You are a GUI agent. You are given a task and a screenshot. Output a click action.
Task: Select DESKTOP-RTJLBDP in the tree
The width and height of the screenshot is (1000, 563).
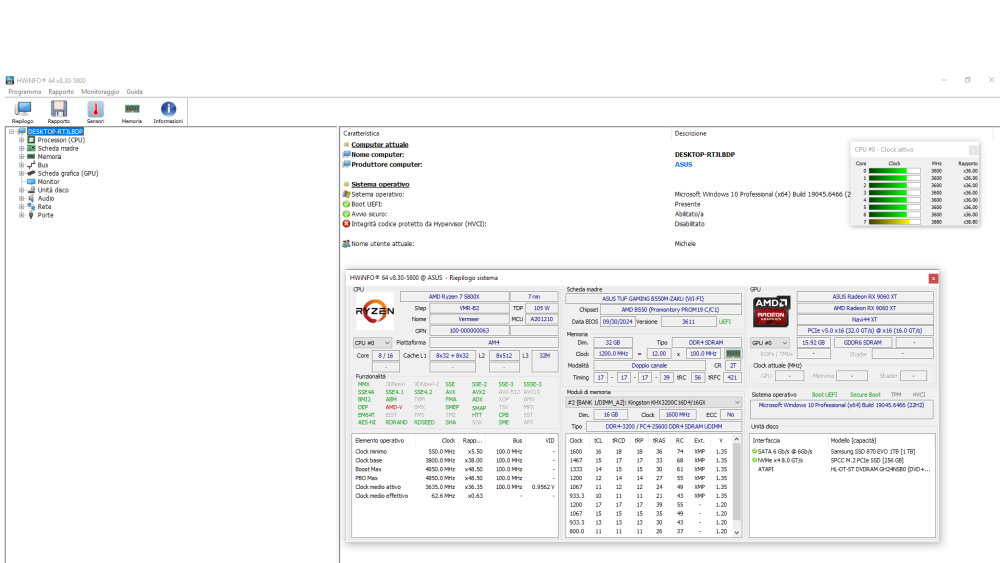coord(55,131)
